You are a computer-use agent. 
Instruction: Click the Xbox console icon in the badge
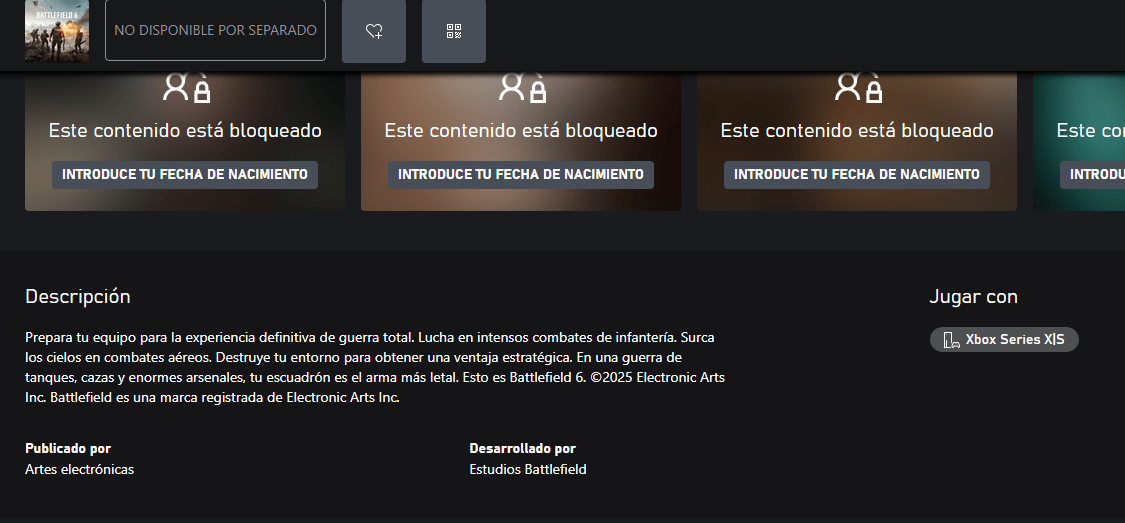pyautogui.click(x=951, y=340)
